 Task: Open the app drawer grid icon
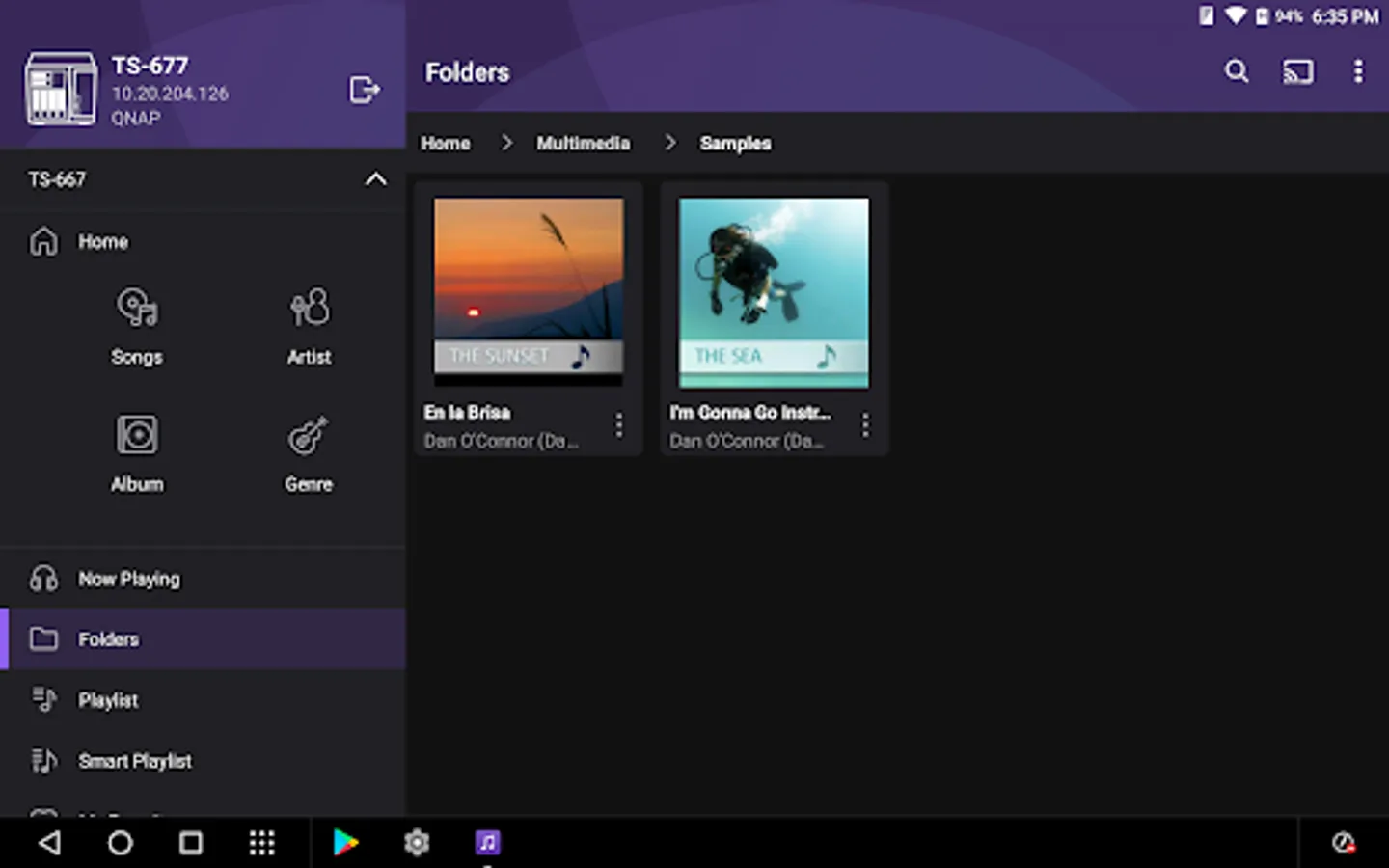coord(261,843)
